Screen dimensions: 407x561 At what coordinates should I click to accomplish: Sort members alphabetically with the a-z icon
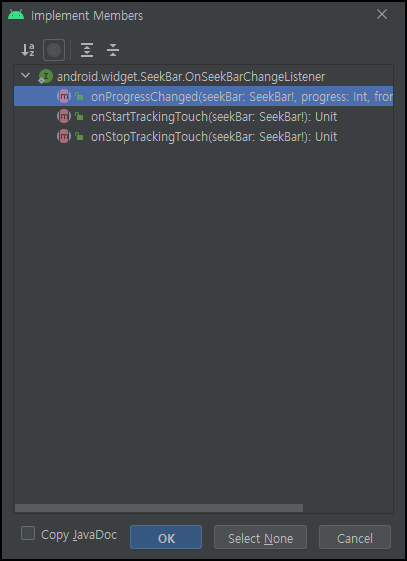(28, 50)
